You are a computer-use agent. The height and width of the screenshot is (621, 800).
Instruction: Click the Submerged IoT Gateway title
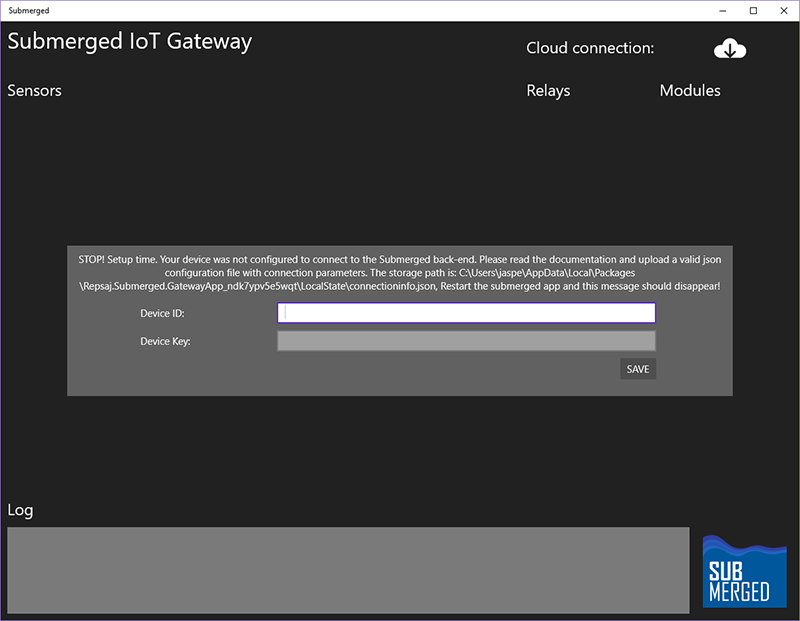[x=130, y=41]
